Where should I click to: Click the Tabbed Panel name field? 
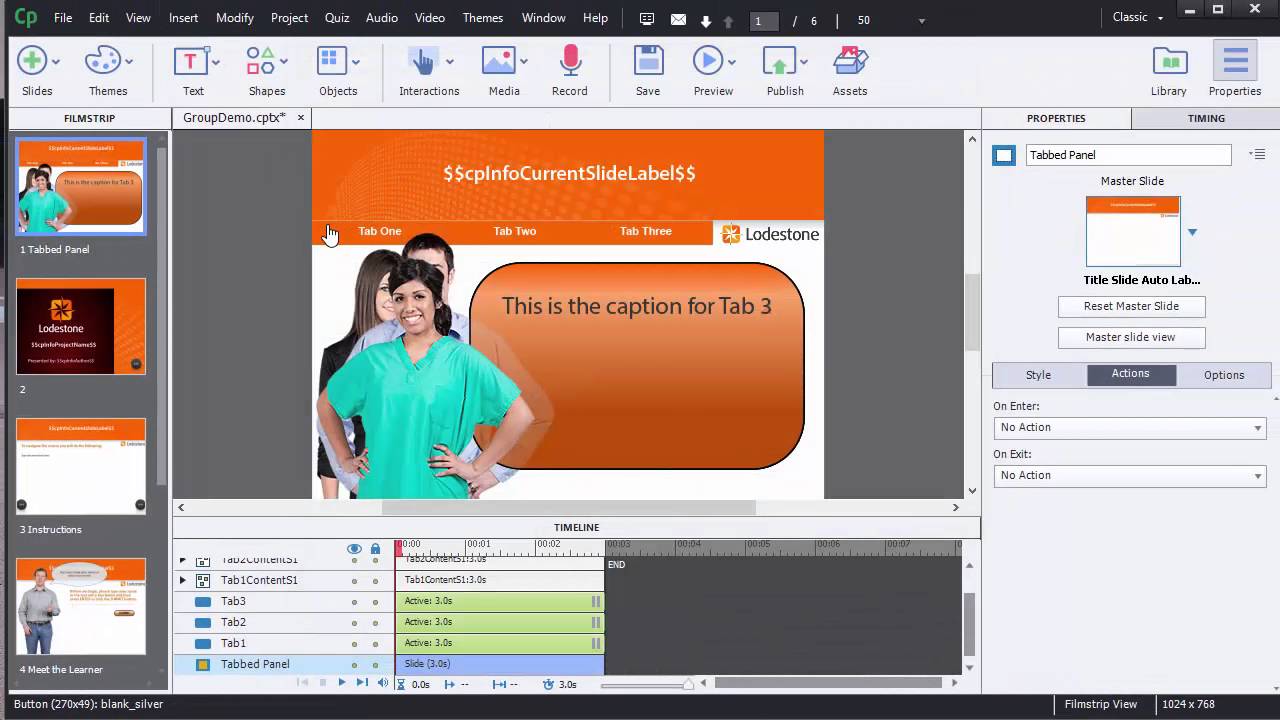[1128, 155]
